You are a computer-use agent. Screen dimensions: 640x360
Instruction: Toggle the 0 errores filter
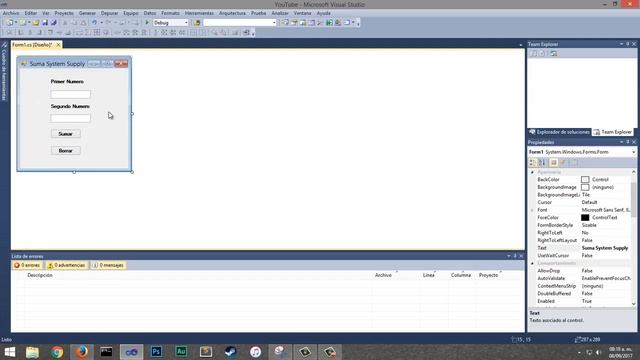(27, 265)
